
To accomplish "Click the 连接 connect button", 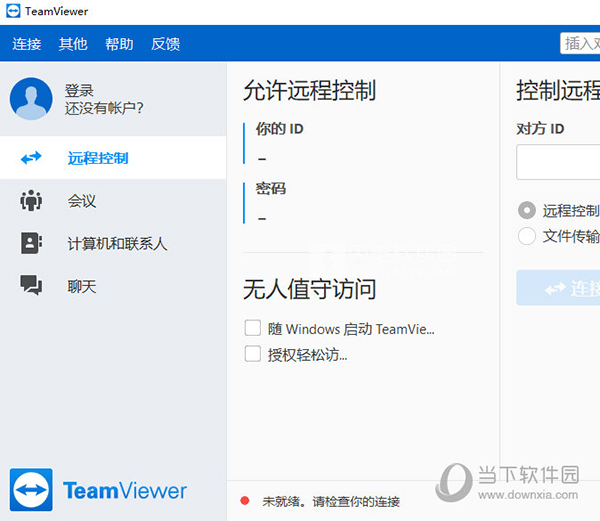I will pyautogui.click(x=558, y=288).
